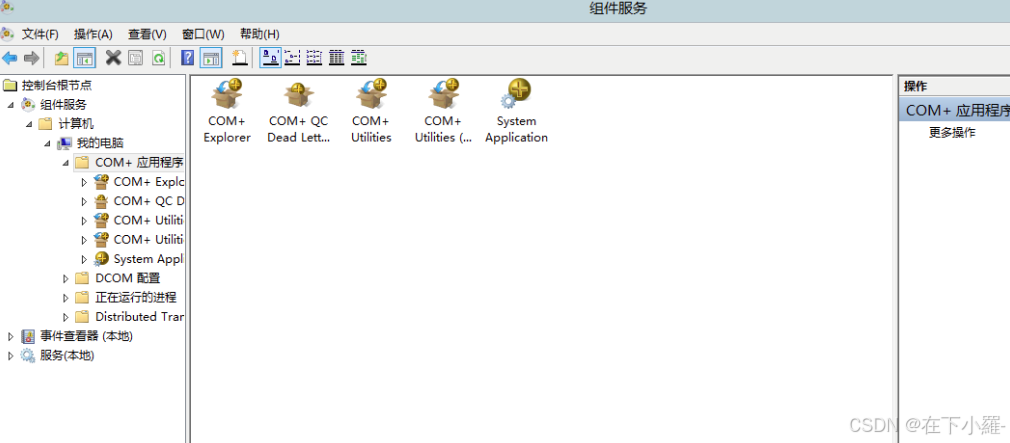Image resolution: width=1010 pixels, height=443 pixels.
Task: Refresh the view with the green arrow icon
Action: click(158, 59)
